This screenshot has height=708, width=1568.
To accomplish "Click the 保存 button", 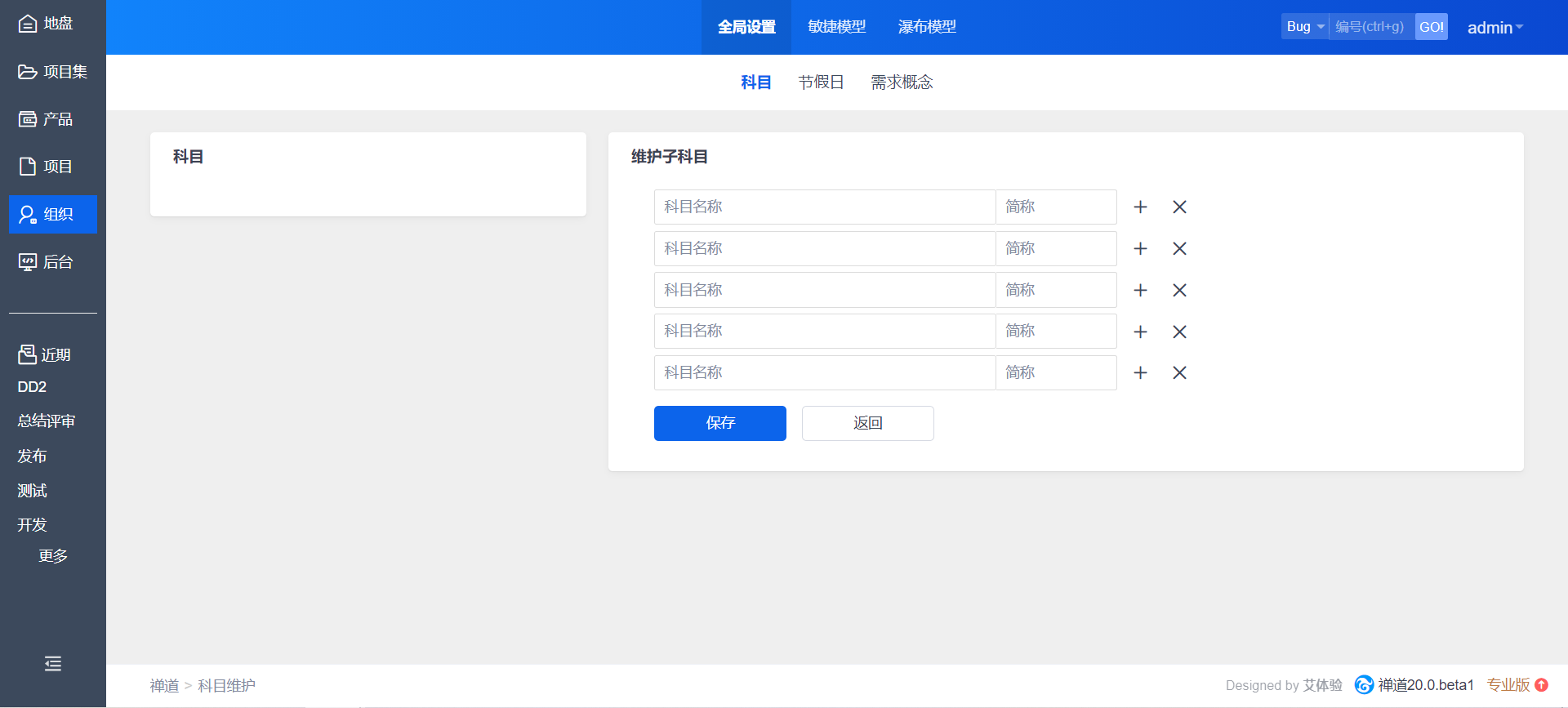I will click(720, 423).
